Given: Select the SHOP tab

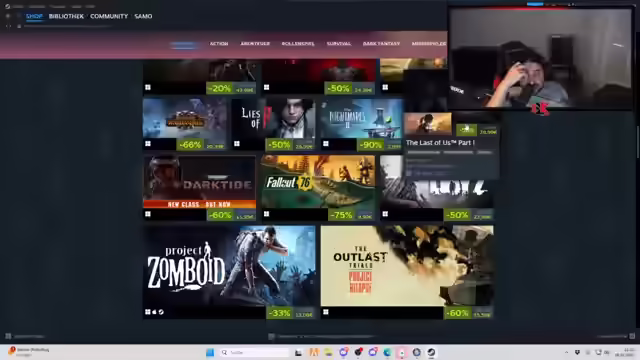Looking at the screenshot, I should (34, 16).
